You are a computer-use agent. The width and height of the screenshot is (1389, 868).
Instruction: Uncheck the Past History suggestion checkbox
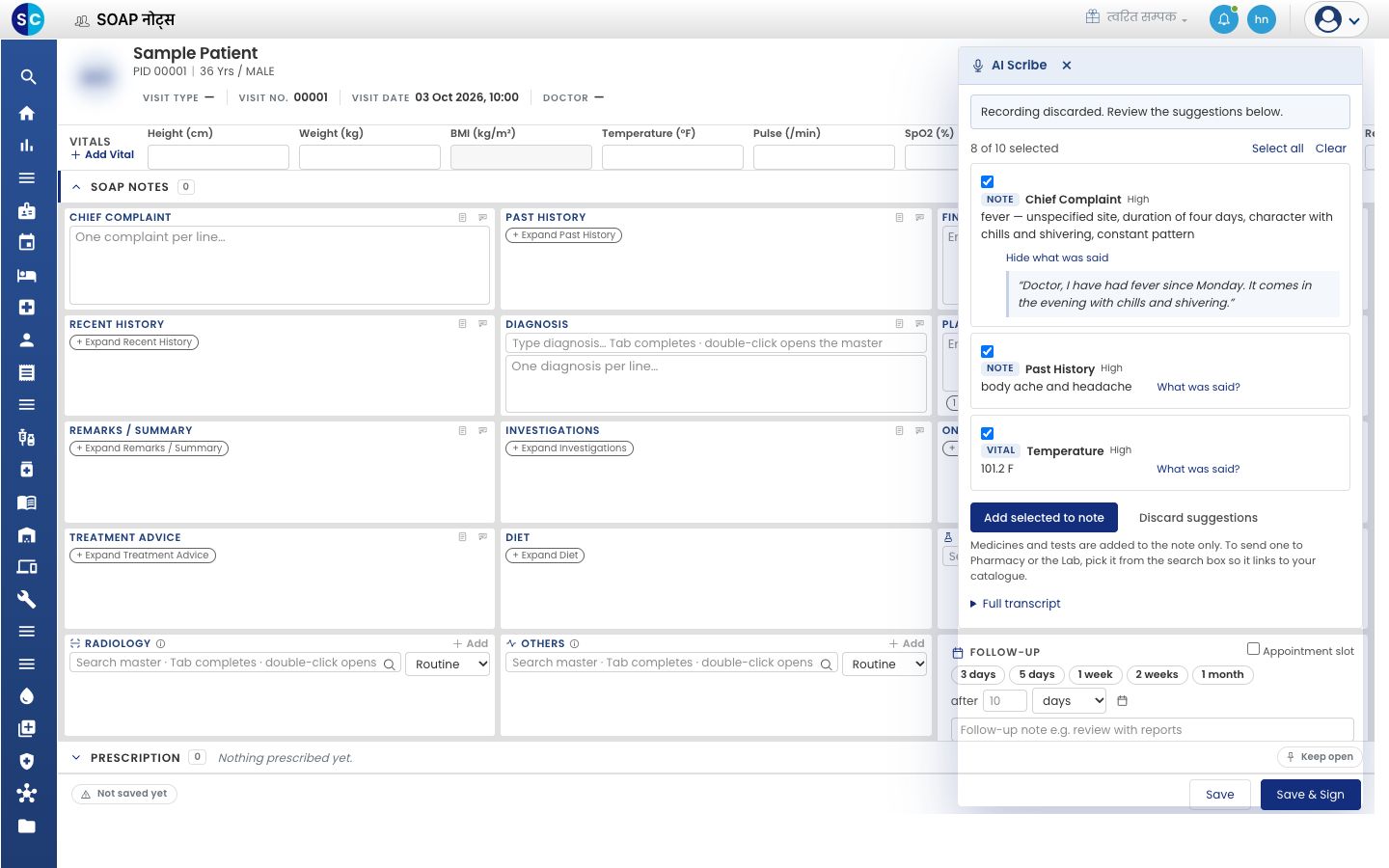pyautogui.click(x=987, y=351)
